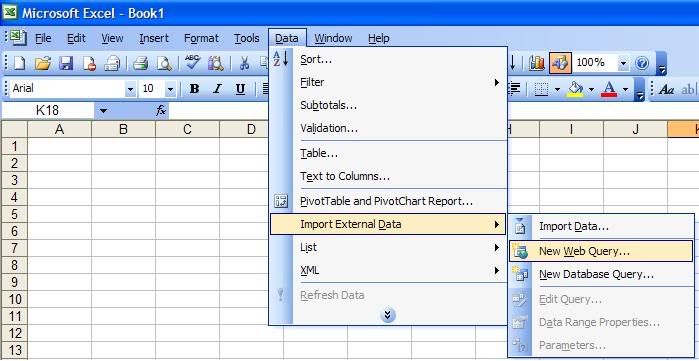
Task: Open the Insert menu
Action: 154,38
